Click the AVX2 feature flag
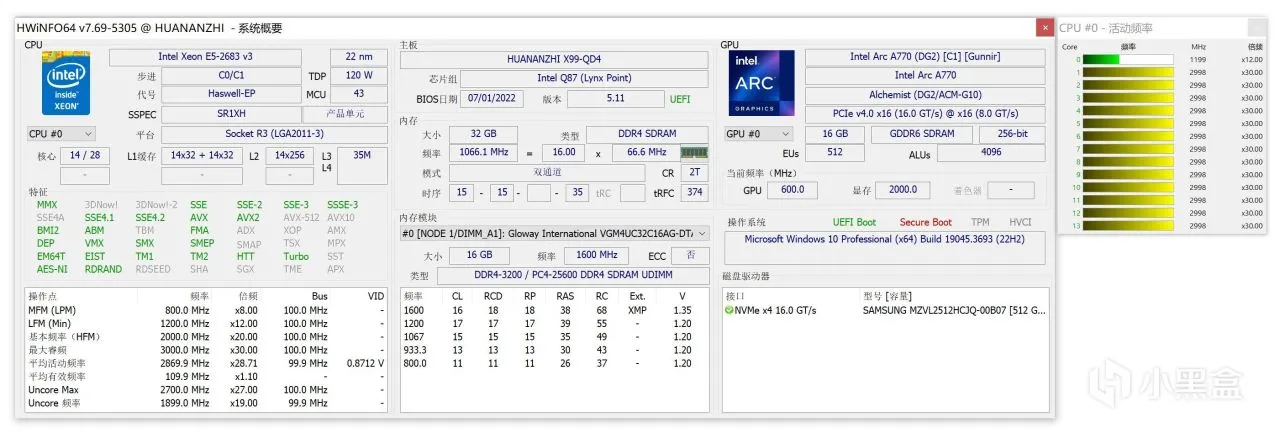 click(x=248, y=217)
